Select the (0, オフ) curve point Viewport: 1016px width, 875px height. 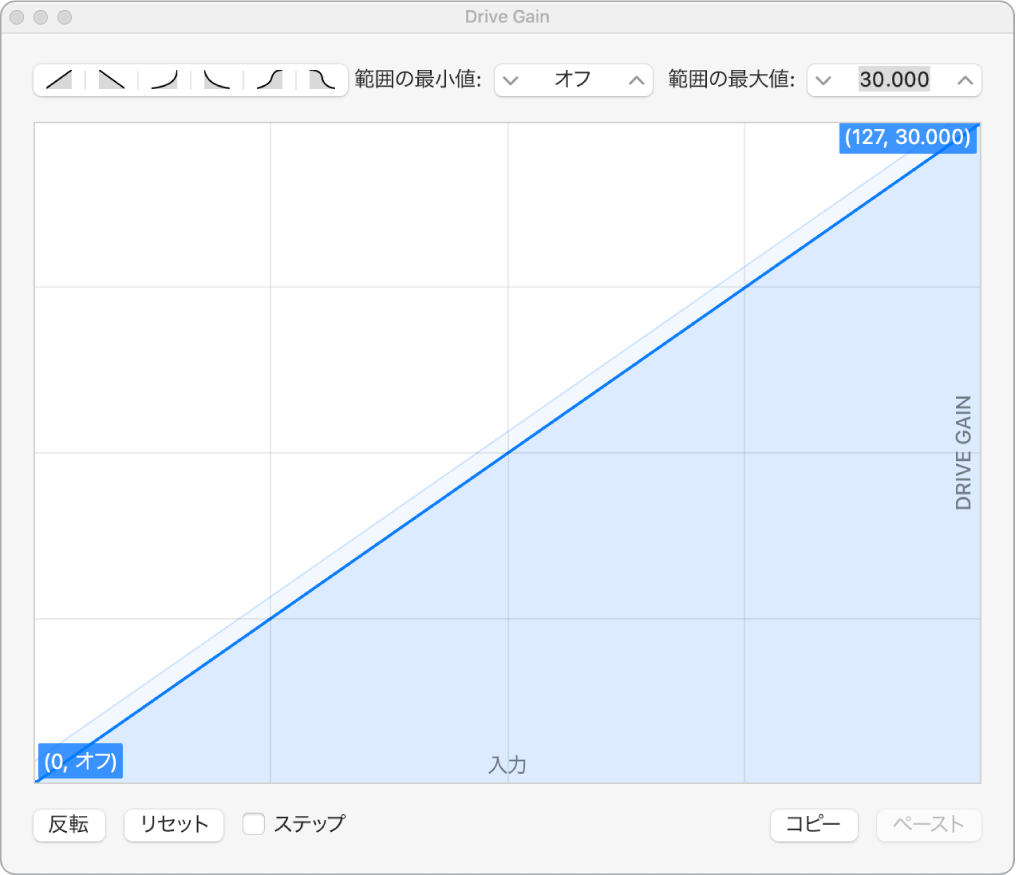click(80, 761)
